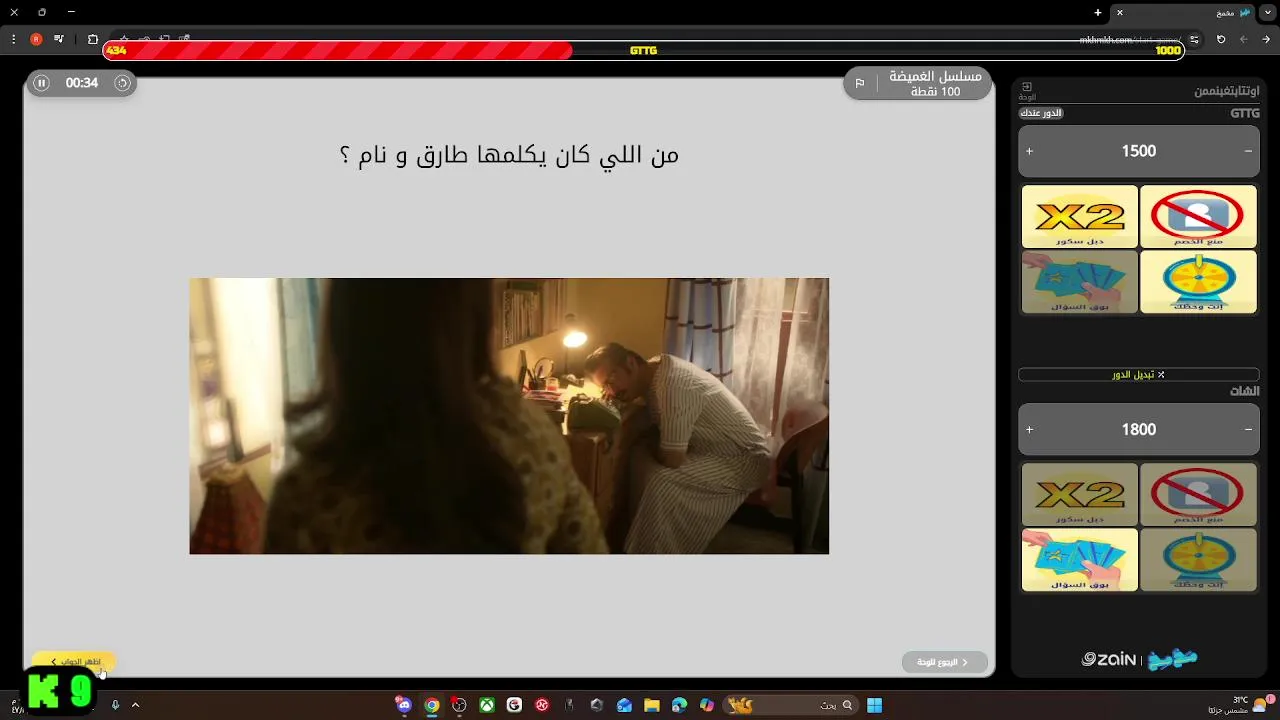Open the browser extensions icon
This screenshot has width=1280, height=720.
coord(93,39)
